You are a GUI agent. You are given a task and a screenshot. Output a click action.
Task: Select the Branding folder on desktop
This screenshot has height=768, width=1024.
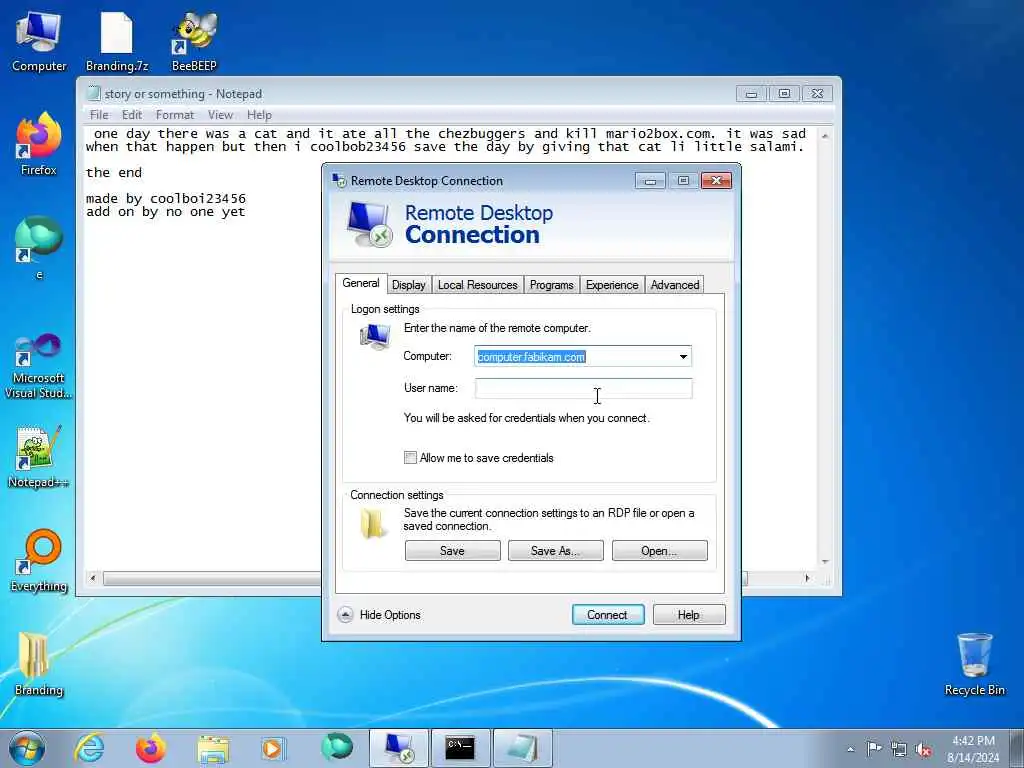click(39, 664)
